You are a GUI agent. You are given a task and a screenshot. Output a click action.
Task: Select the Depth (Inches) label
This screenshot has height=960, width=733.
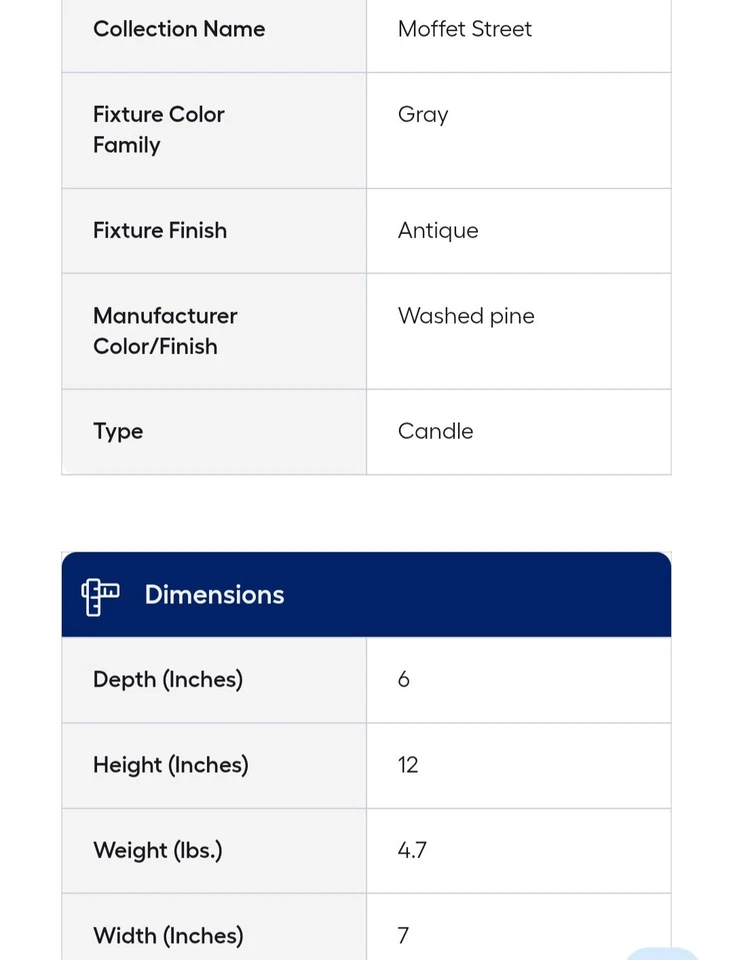168,680
